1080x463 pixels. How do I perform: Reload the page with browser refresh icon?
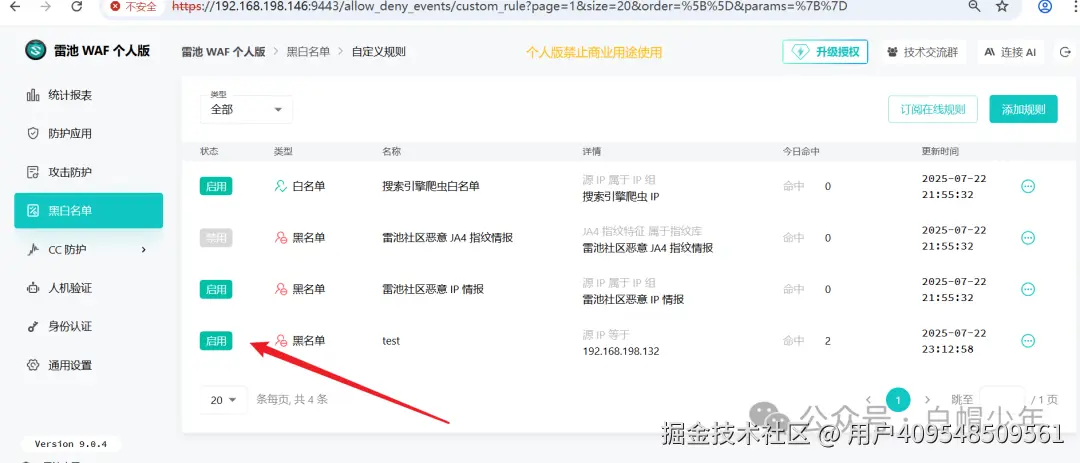(77, 6)
